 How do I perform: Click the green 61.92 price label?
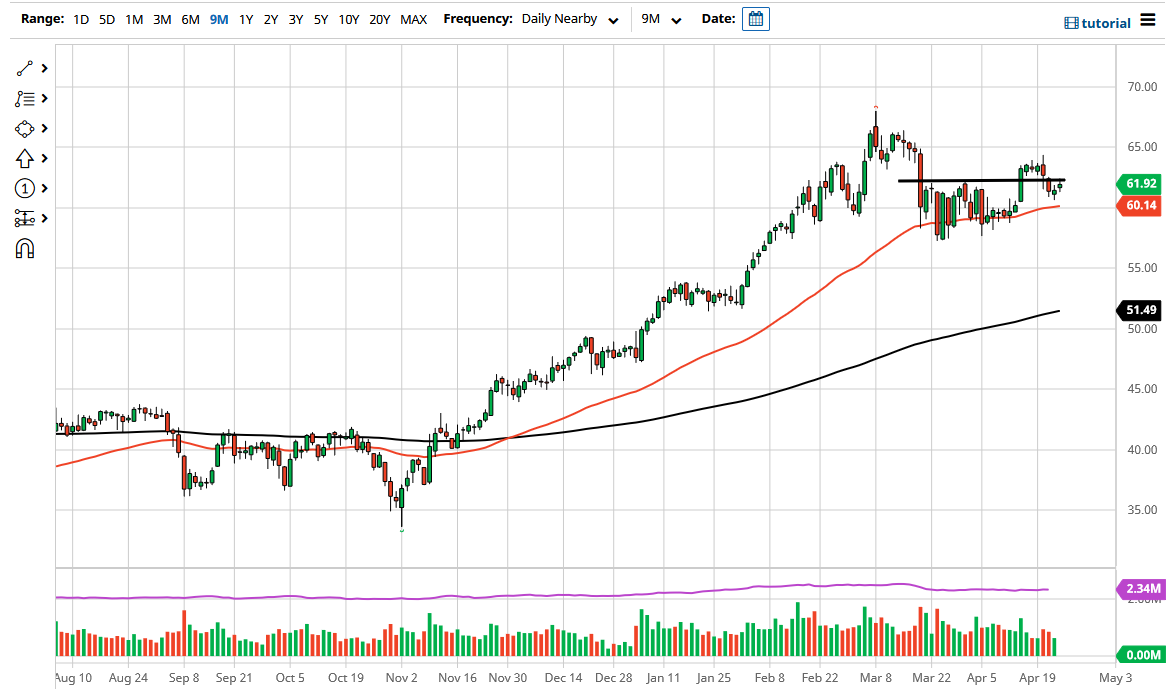(x=1141, y=184)
